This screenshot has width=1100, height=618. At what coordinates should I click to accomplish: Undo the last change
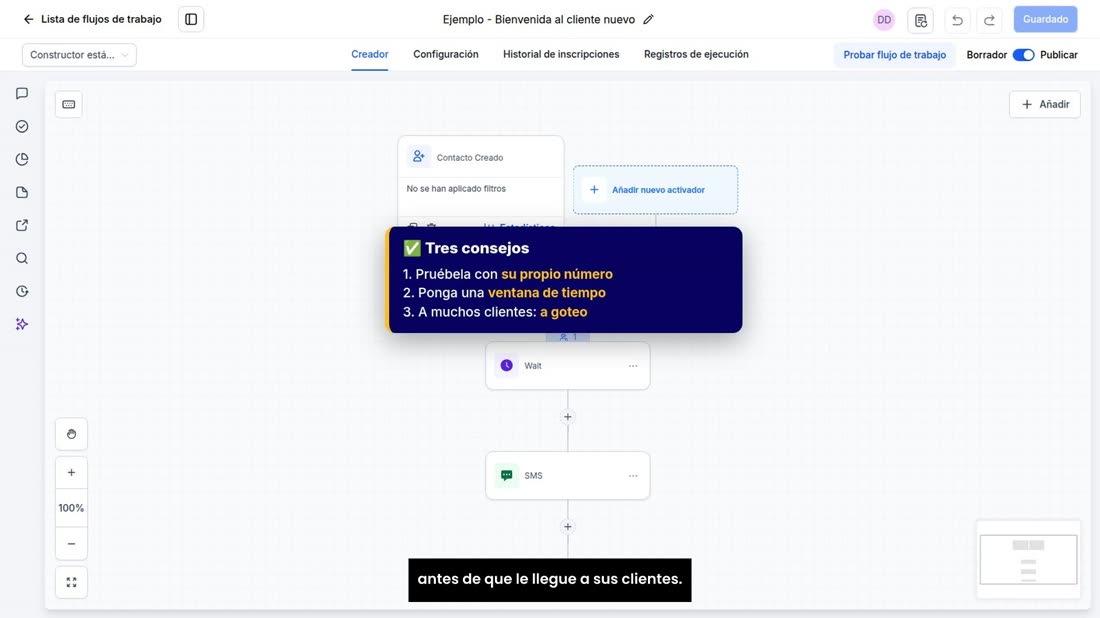957,20
